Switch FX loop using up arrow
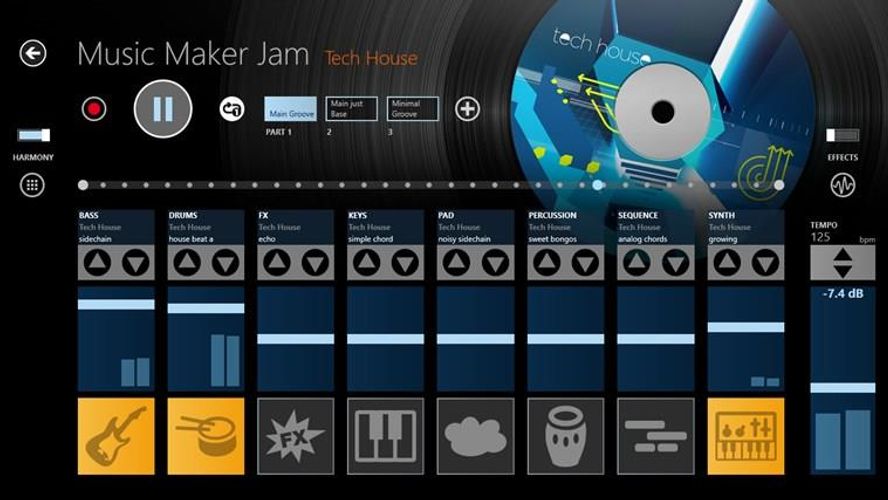888x500 pixels. [x=277, y=263]
